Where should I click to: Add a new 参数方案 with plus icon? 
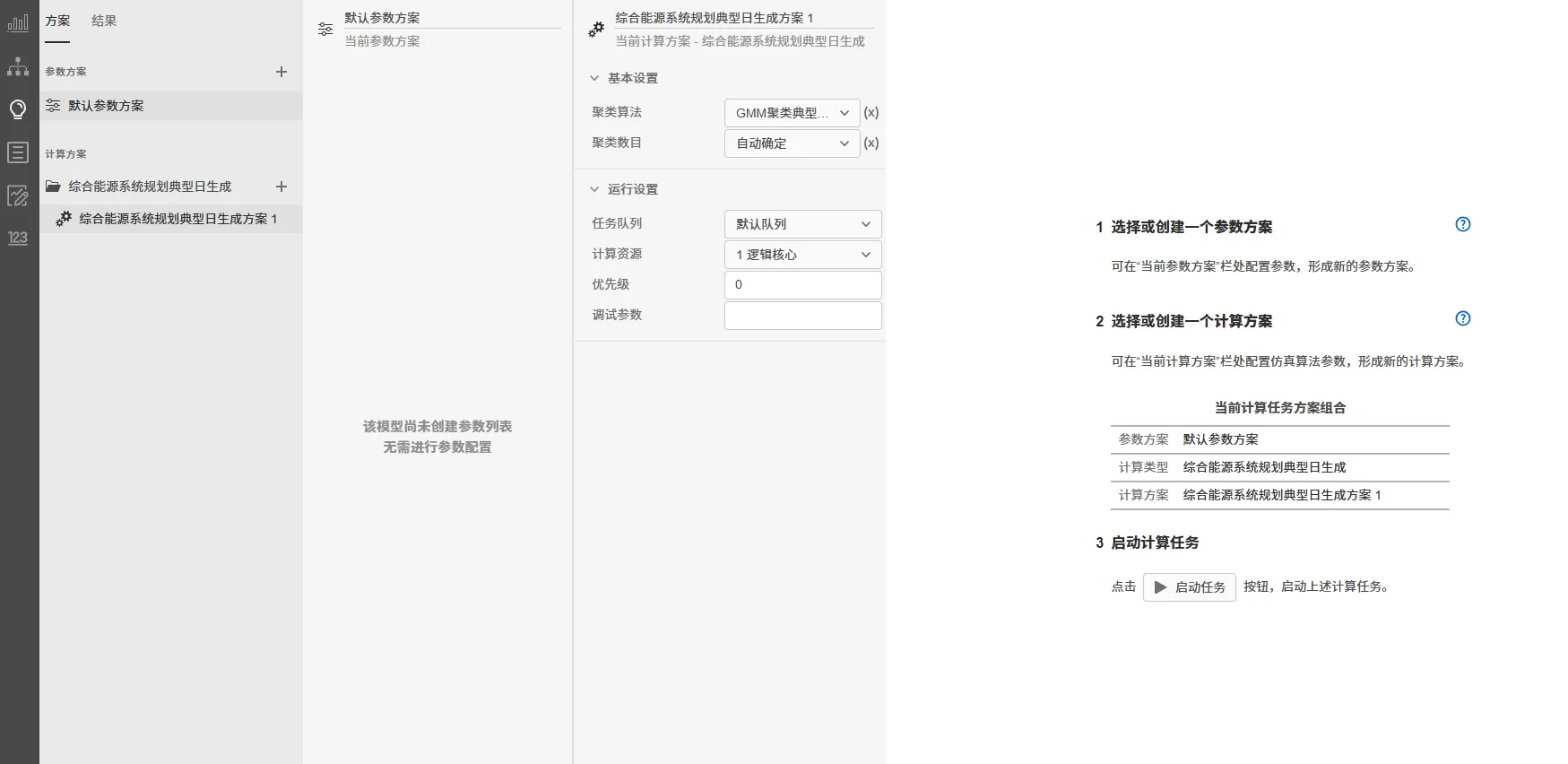282,72
